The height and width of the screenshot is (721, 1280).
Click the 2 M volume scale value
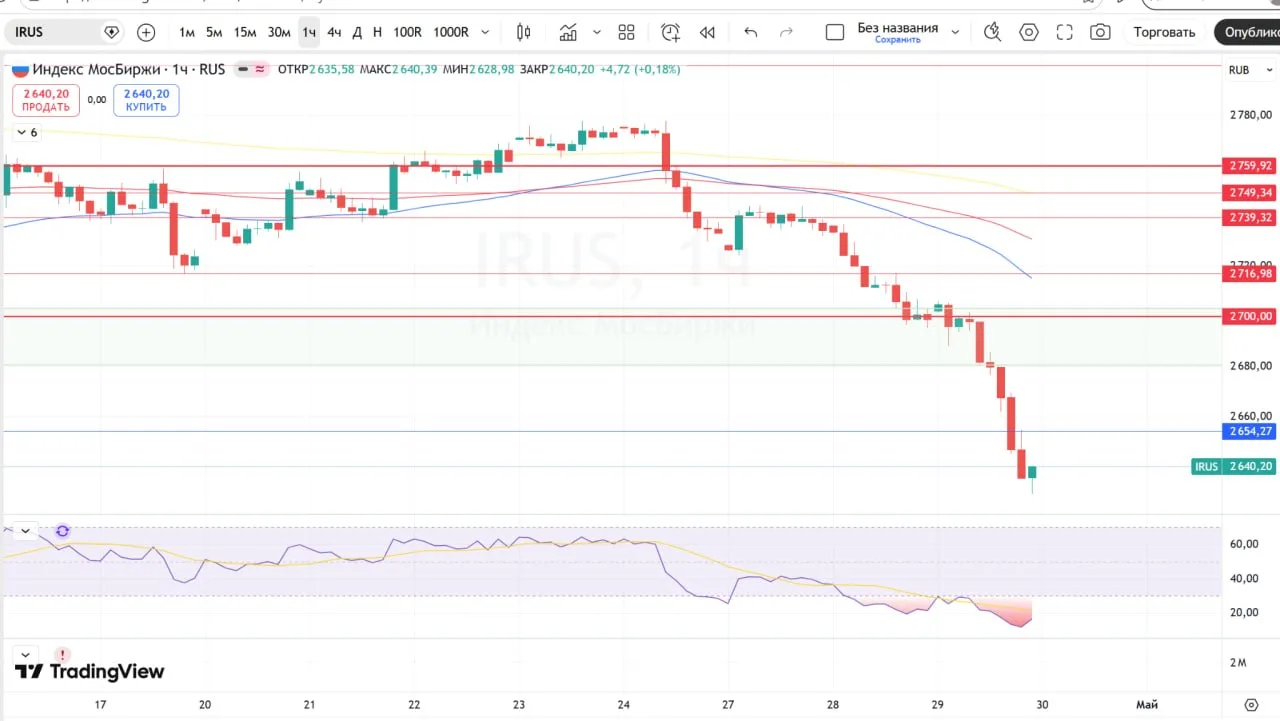[1238, 662]
